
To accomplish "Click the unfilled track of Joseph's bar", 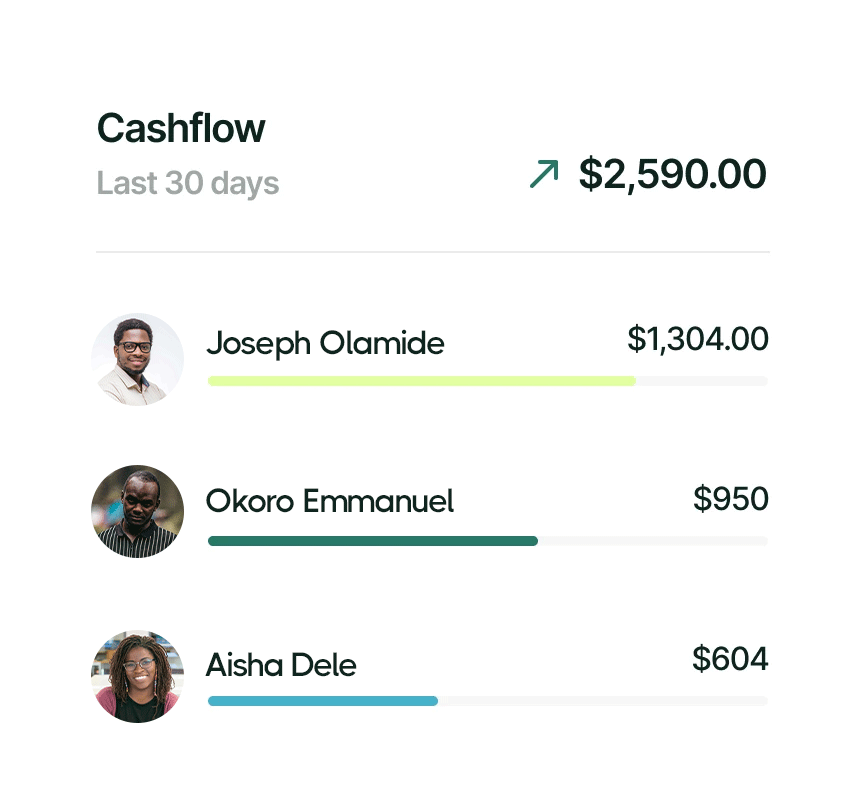I will pos(702,381).
